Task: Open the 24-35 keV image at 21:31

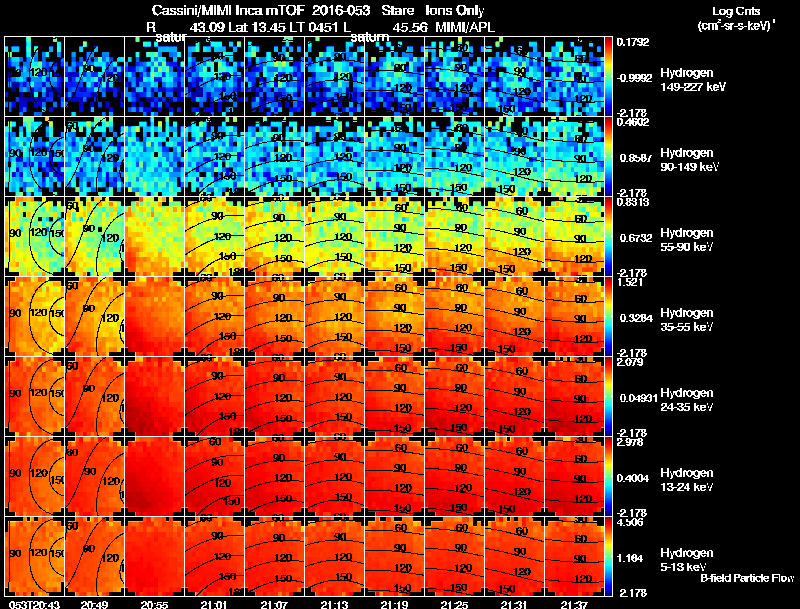Action: (515, 396)
